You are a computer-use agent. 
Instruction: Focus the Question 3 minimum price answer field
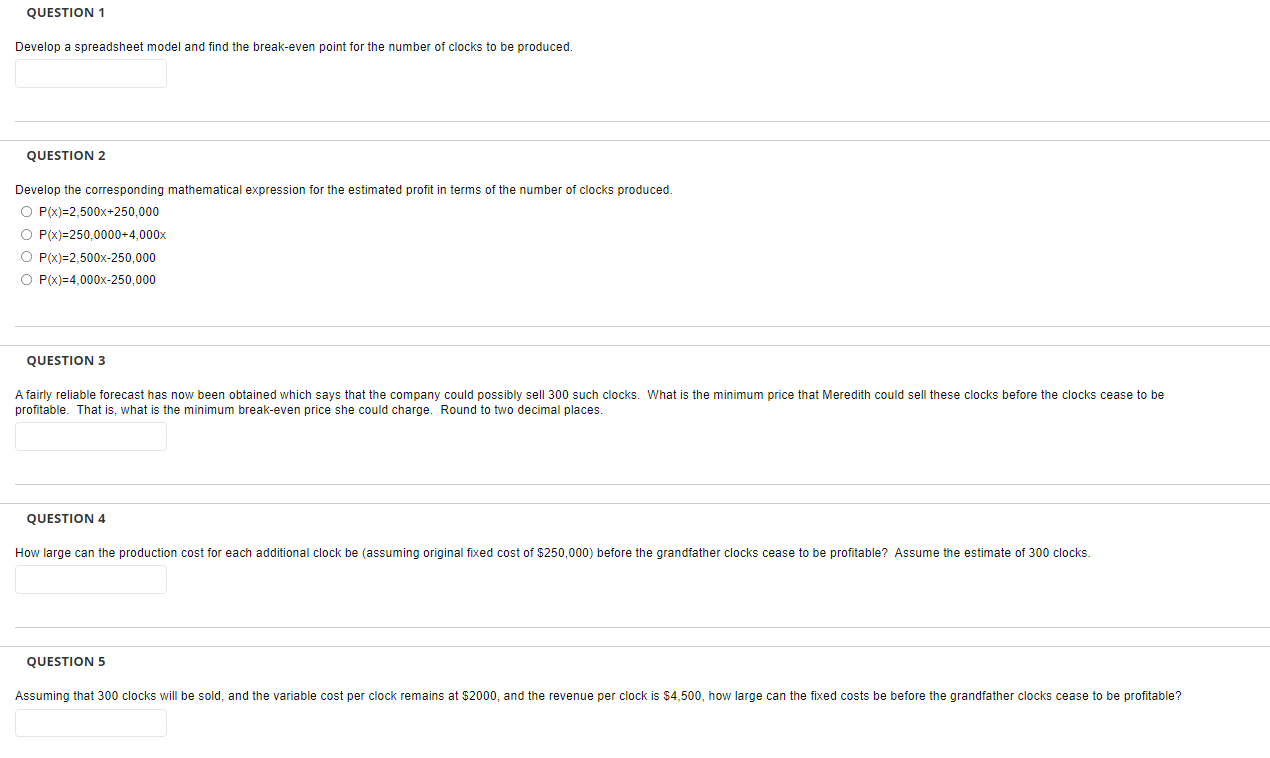91,436
